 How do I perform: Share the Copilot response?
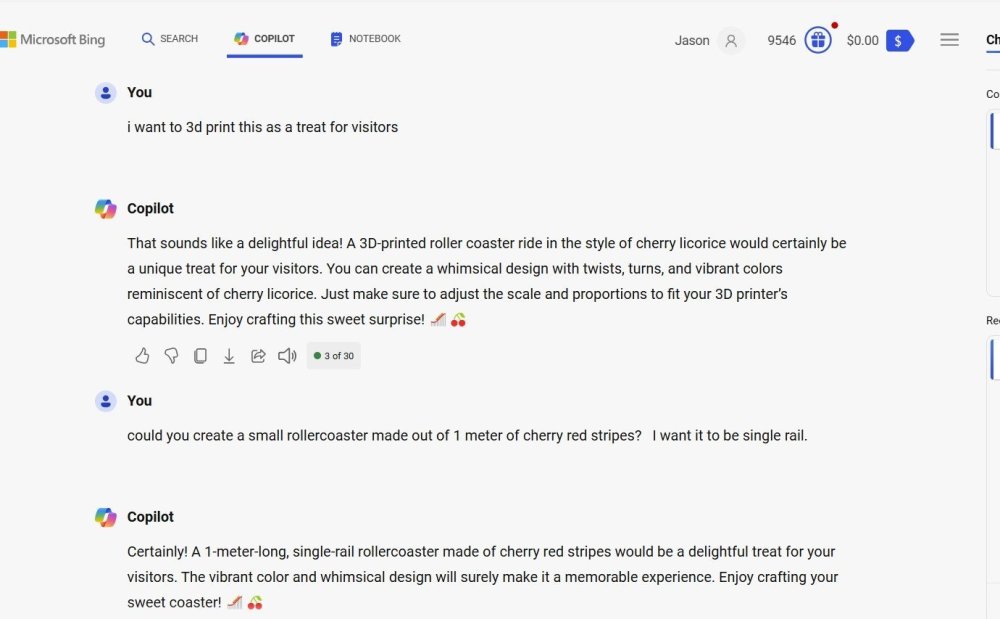pos(258,356)
